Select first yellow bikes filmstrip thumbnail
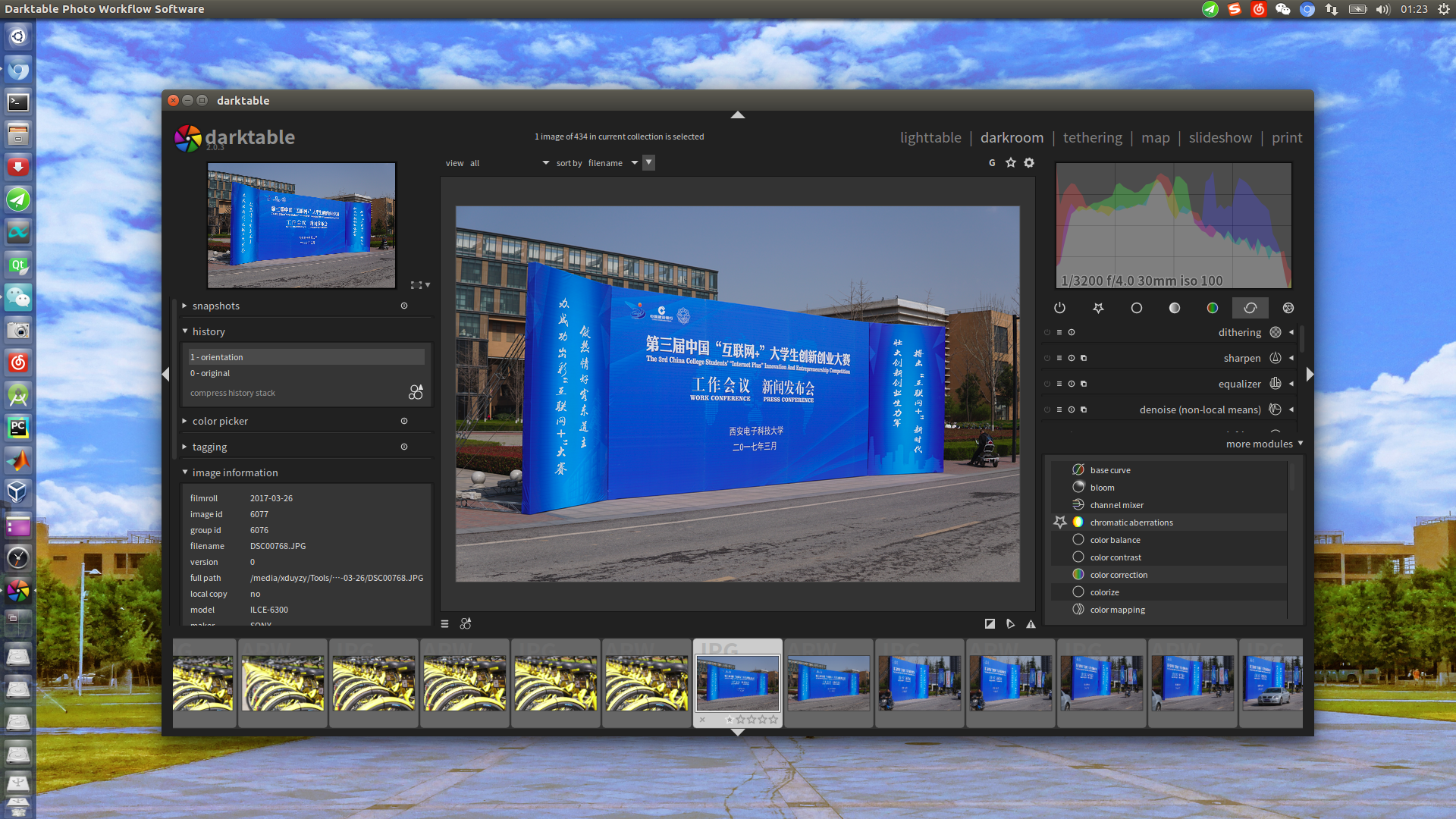1456x819 pixels. pyautogui.click(x=203, y=683)
